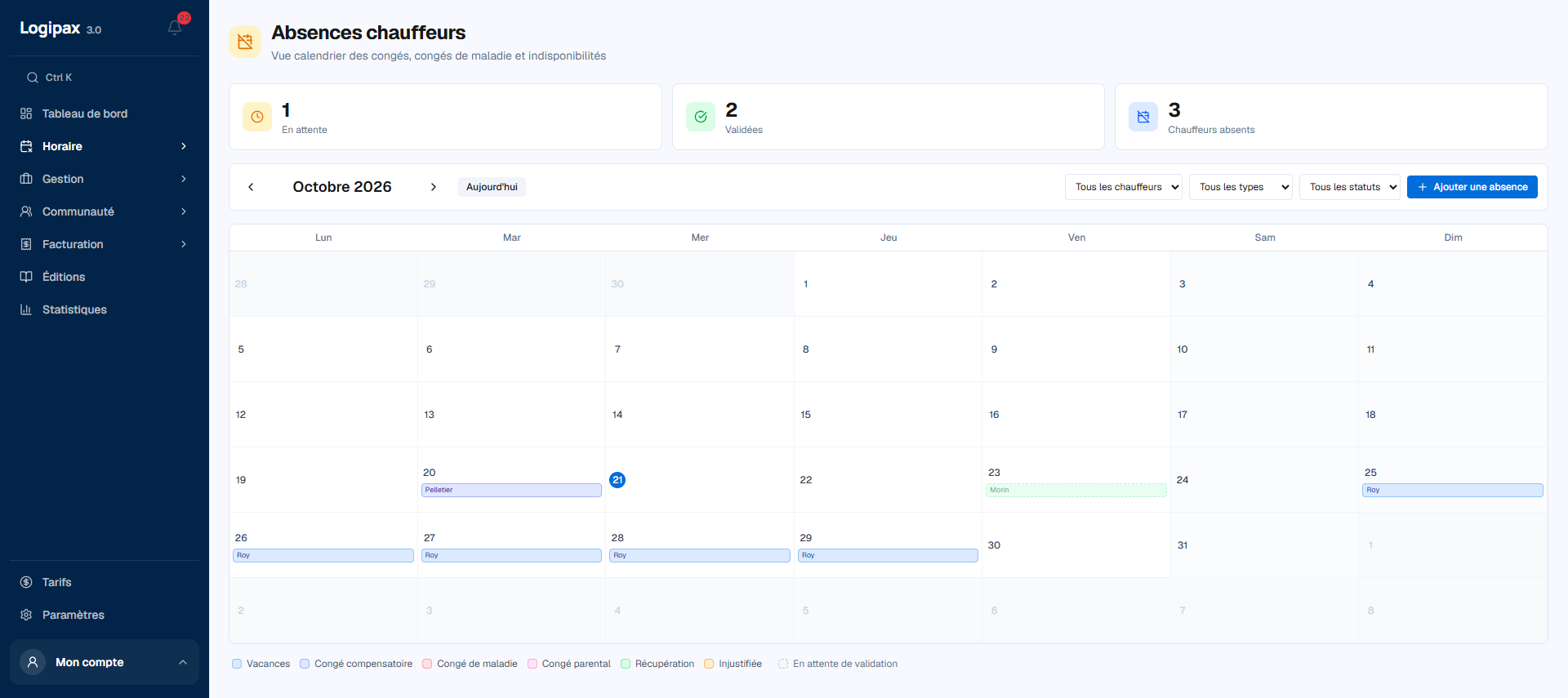Click the Congé de maladie legend swatch
The height and width of the screenshot is (698, 1568).
pyautogui.click(x=427, y=664)
